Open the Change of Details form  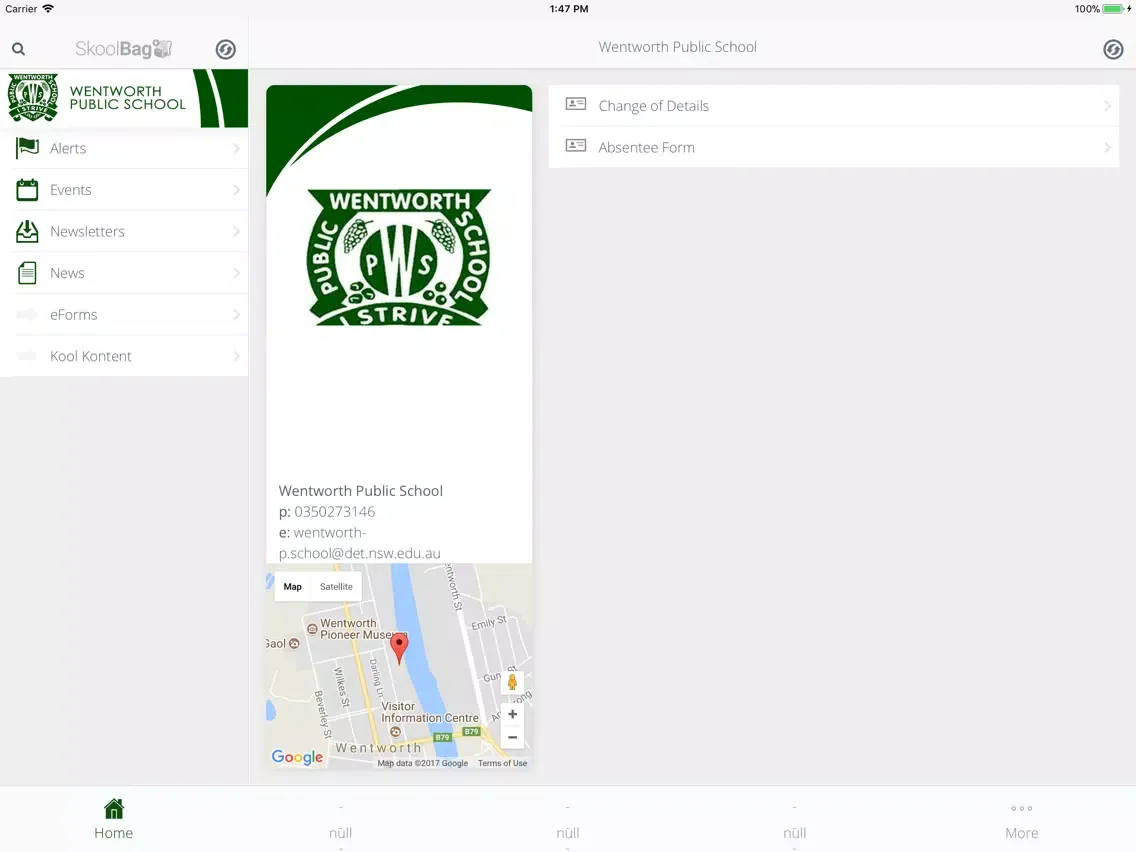(x=834, y=106)
